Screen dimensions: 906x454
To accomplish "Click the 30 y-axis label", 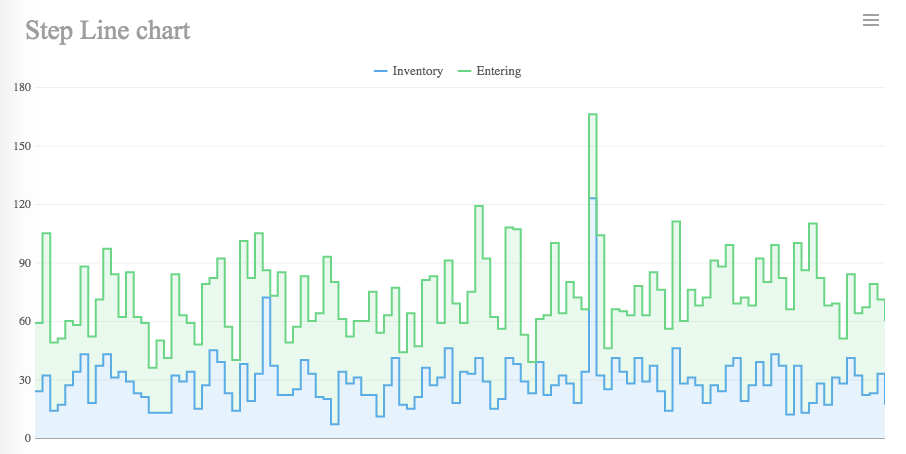I will [24, 380].
